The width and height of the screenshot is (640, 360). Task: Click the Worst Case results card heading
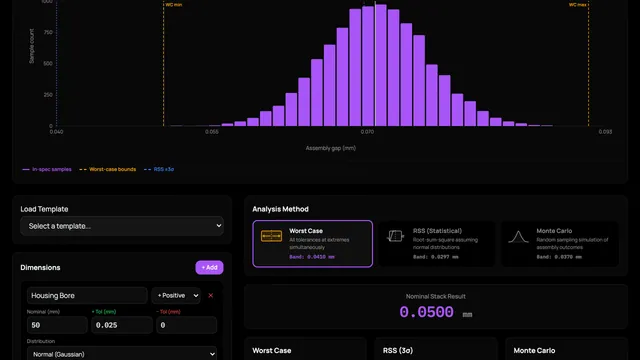click(272, 351)
